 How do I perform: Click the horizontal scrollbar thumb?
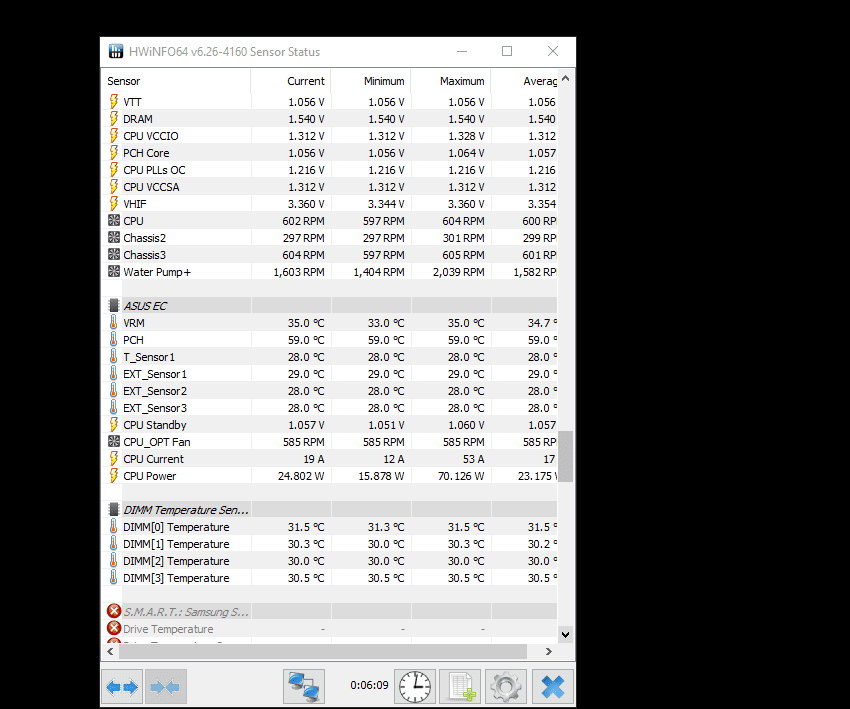323,651
